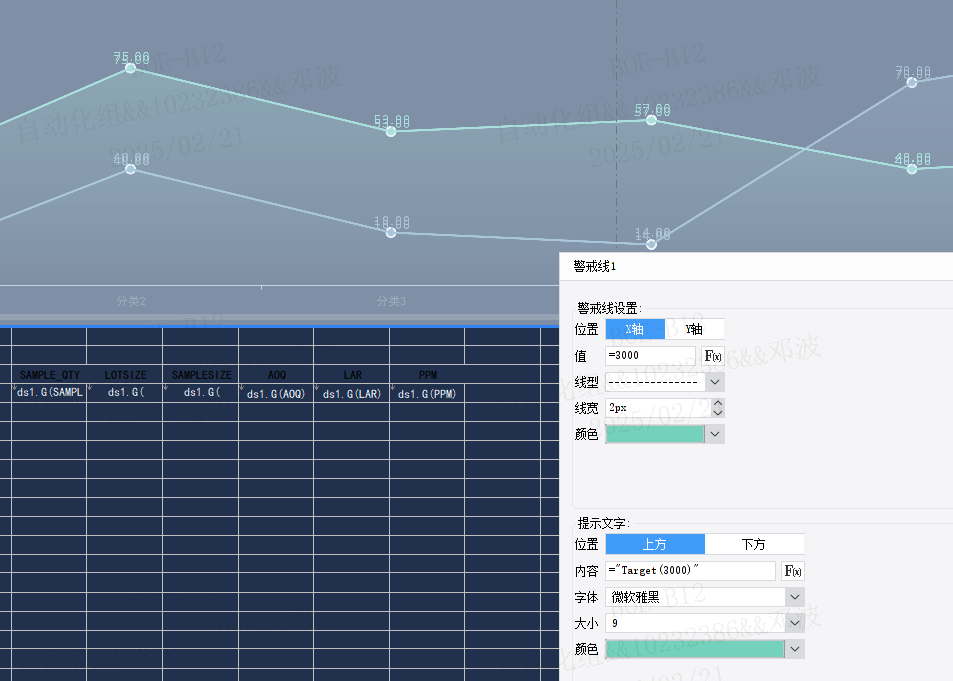This screenshot has width=953, height=681.
Task: Click the 57.00 data point on chart
Action: click(652, 120)
